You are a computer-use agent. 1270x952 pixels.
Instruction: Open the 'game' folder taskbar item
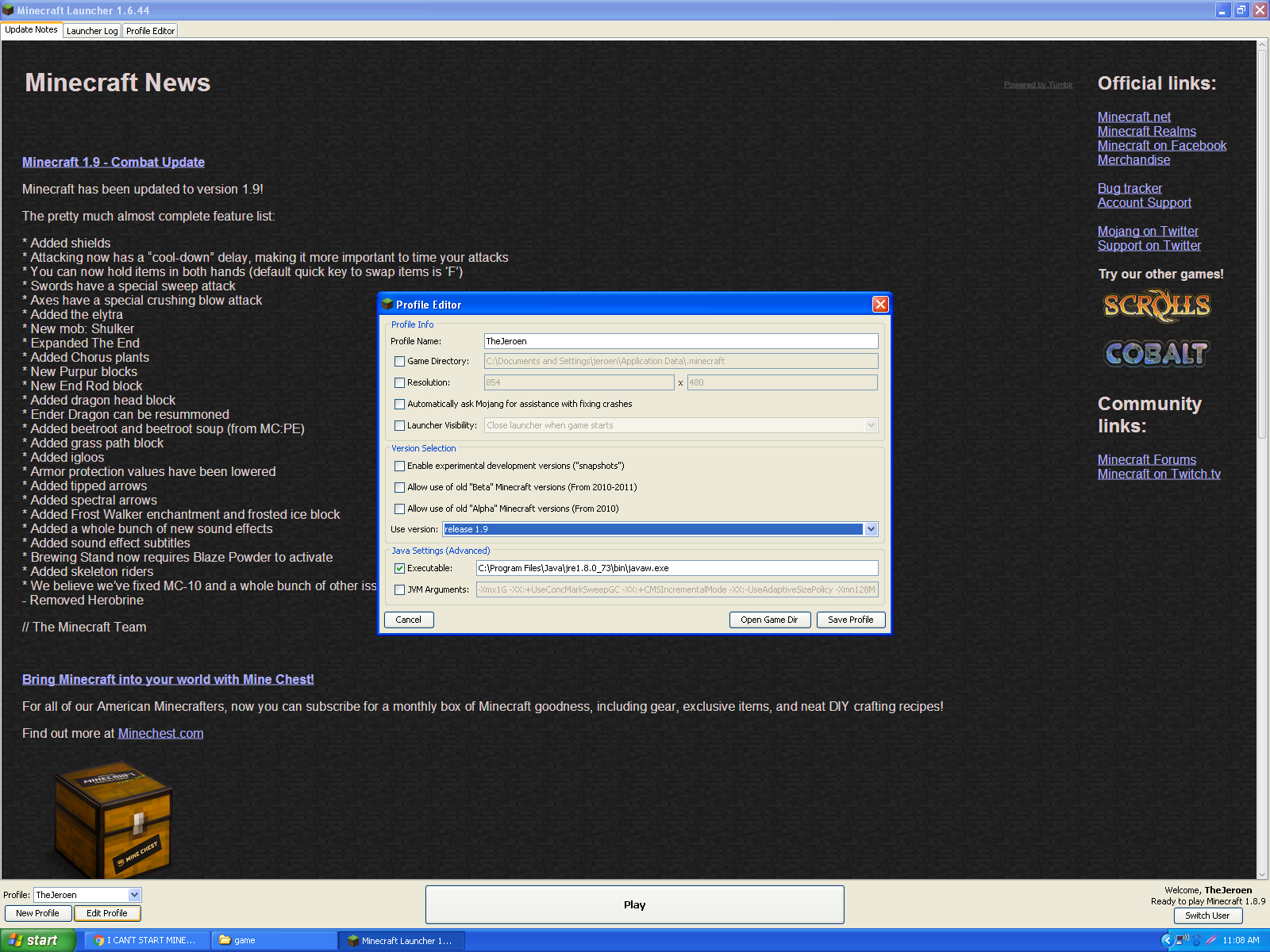(274, 940)
